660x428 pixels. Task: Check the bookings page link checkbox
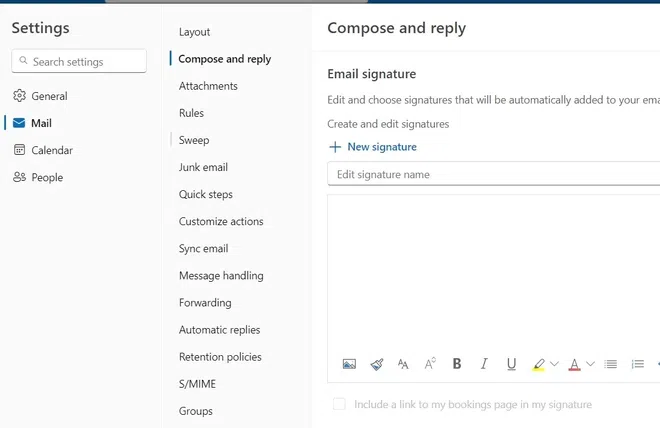[339, 405]
